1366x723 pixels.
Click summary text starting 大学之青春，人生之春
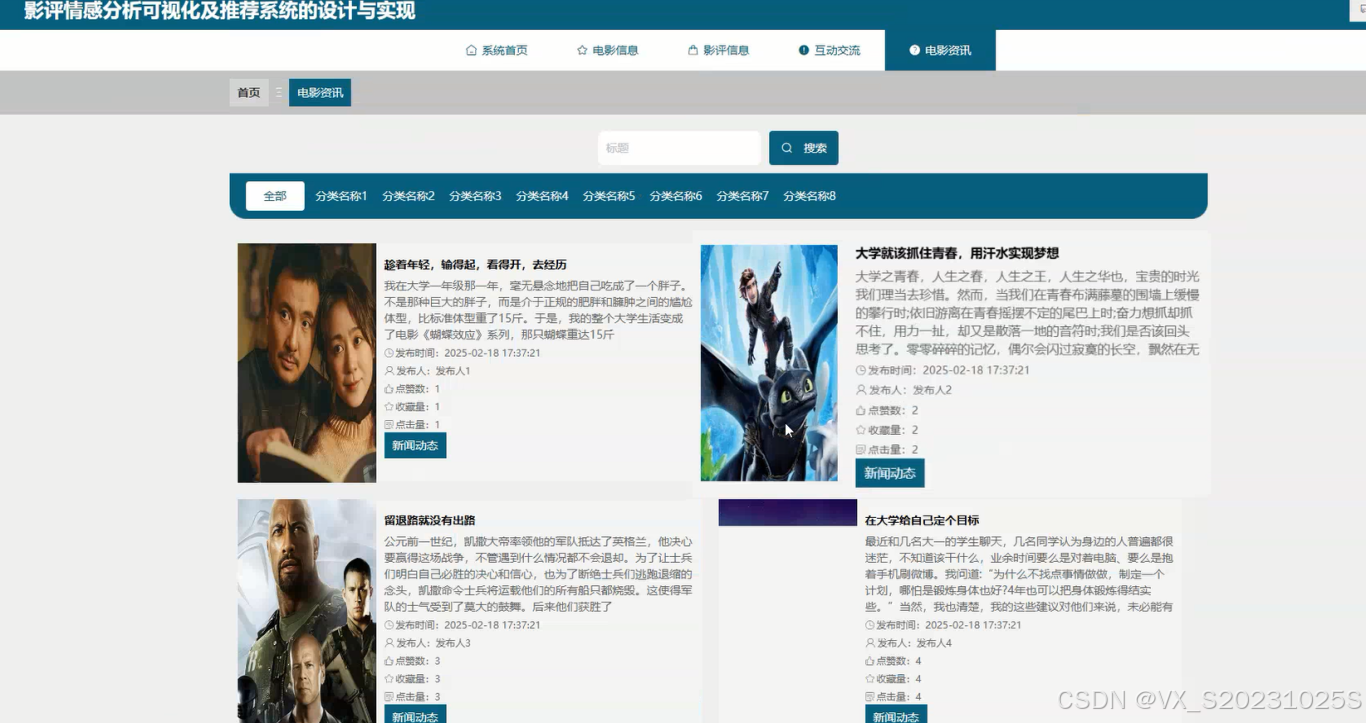pyautogui.click(x=1028, y=313)
